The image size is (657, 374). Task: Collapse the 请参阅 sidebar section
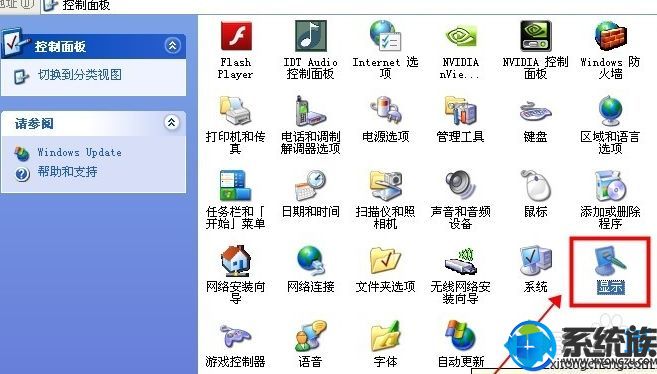[x=171, y=122]
